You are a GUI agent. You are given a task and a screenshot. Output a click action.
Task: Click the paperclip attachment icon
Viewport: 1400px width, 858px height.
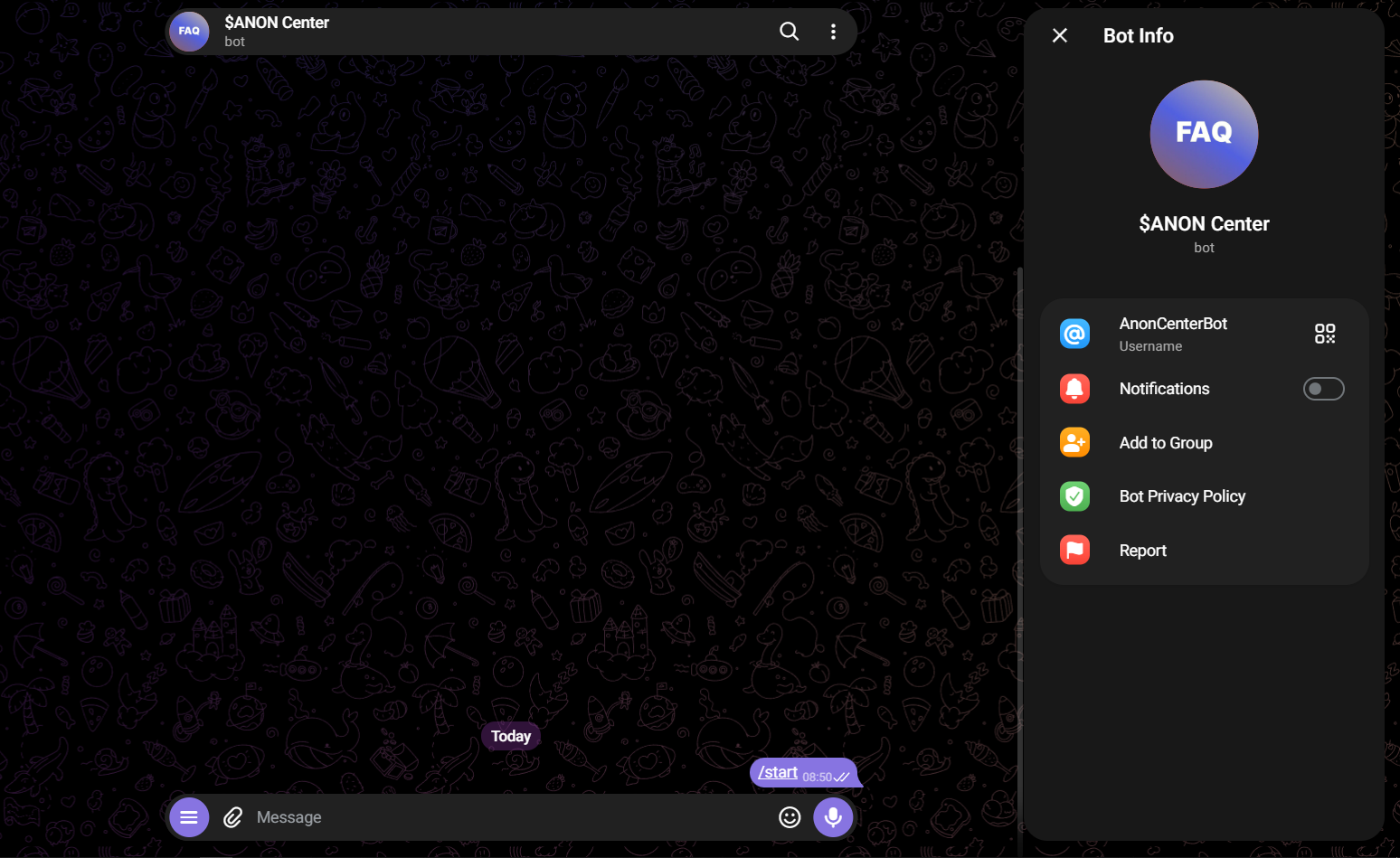233,817
